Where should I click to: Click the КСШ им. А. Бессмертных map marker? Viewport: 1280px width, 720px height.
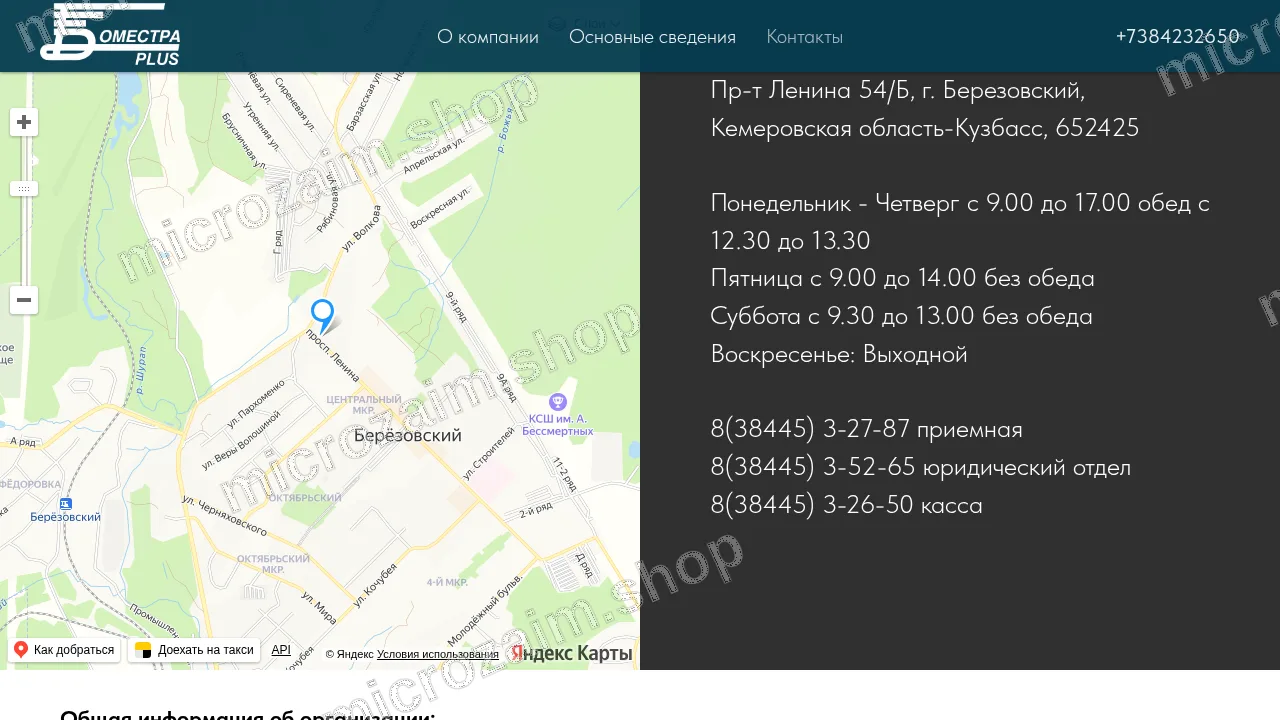click(558, 402)
